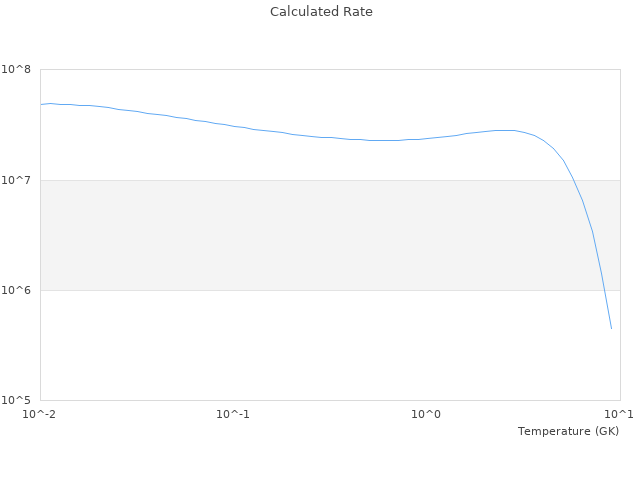
Task: Click the lowest end point of the blue curve
Action: click(611, 328)
